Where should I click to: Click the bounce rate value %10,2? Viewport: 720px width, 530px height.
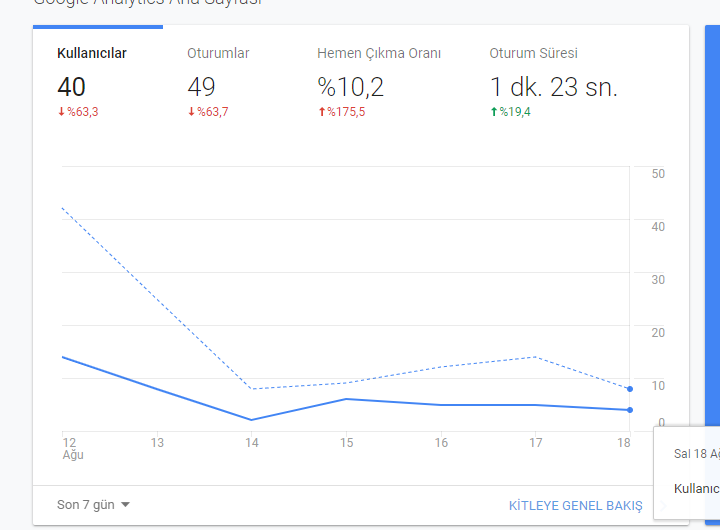[350, 87]
